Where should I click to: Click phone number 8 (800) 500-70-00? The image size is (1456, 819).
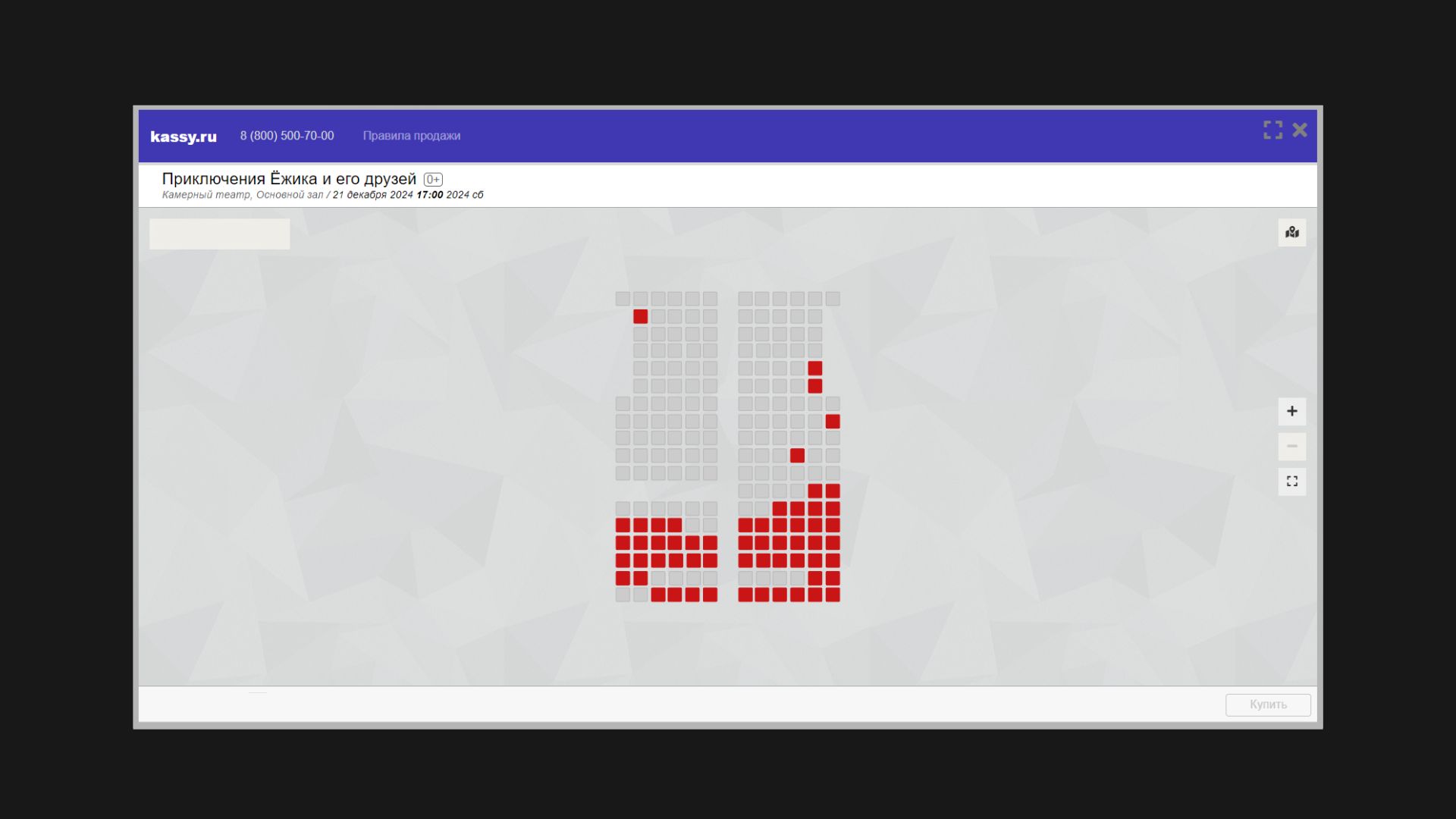[287, 136]
